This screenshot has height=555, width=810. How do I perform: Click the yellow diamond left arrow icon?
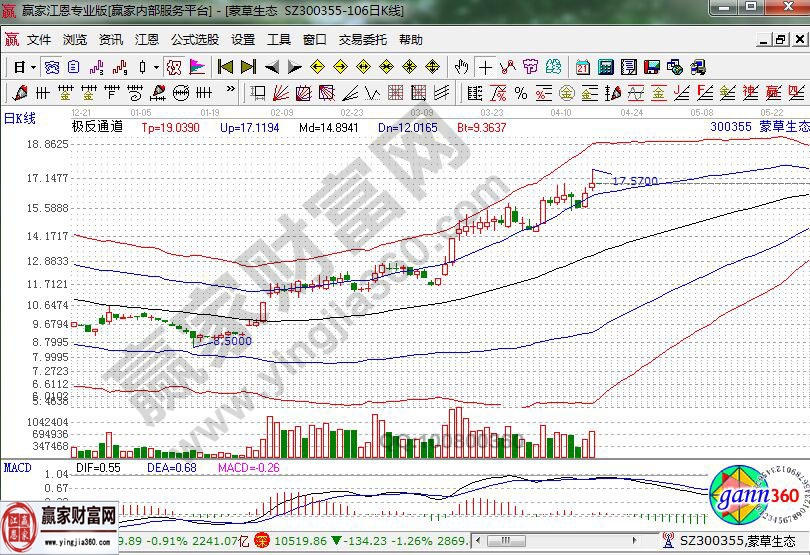coord(318,67)
